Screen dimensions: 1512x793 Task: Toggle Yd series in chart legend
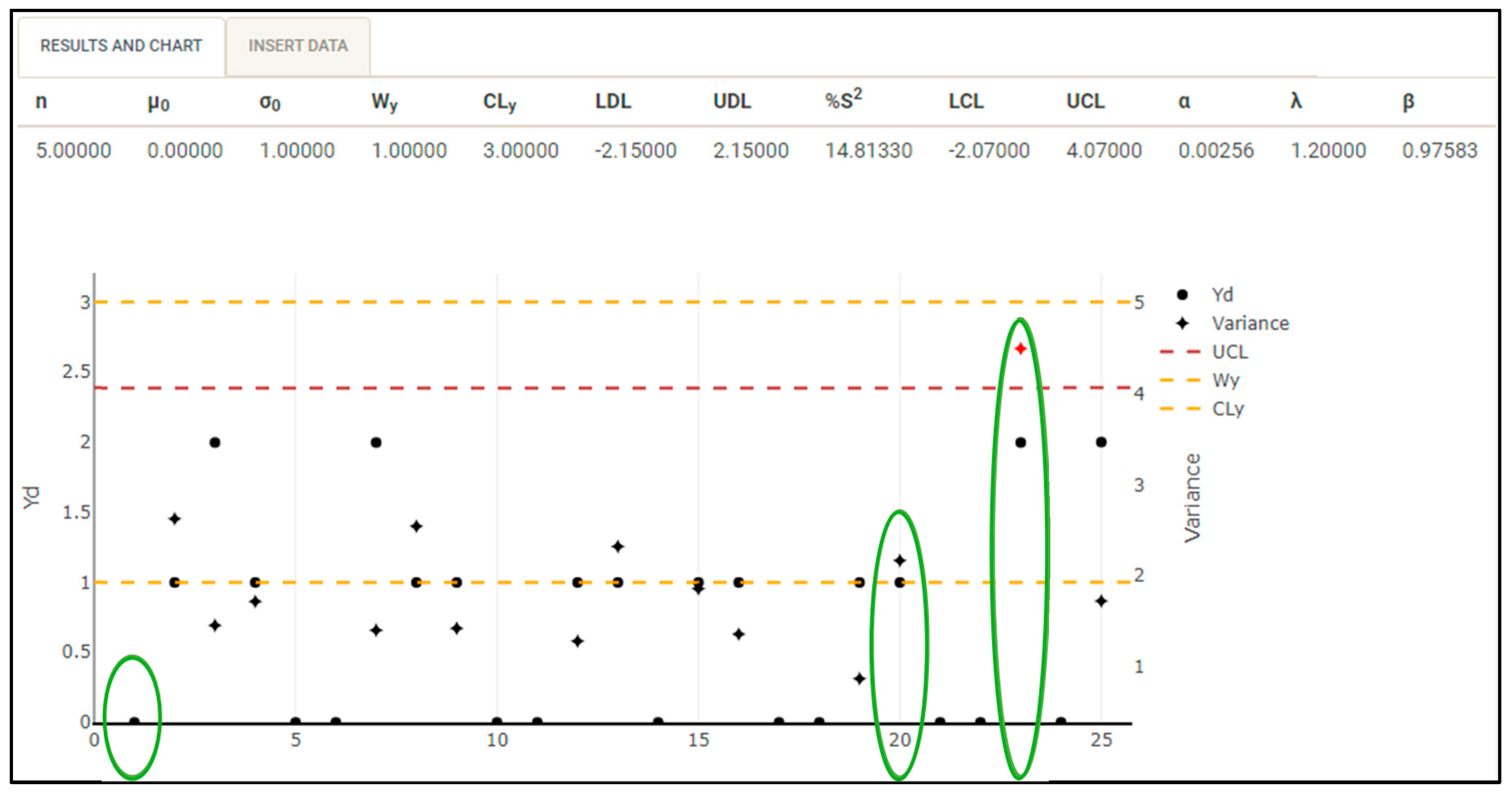[1222, 295]
